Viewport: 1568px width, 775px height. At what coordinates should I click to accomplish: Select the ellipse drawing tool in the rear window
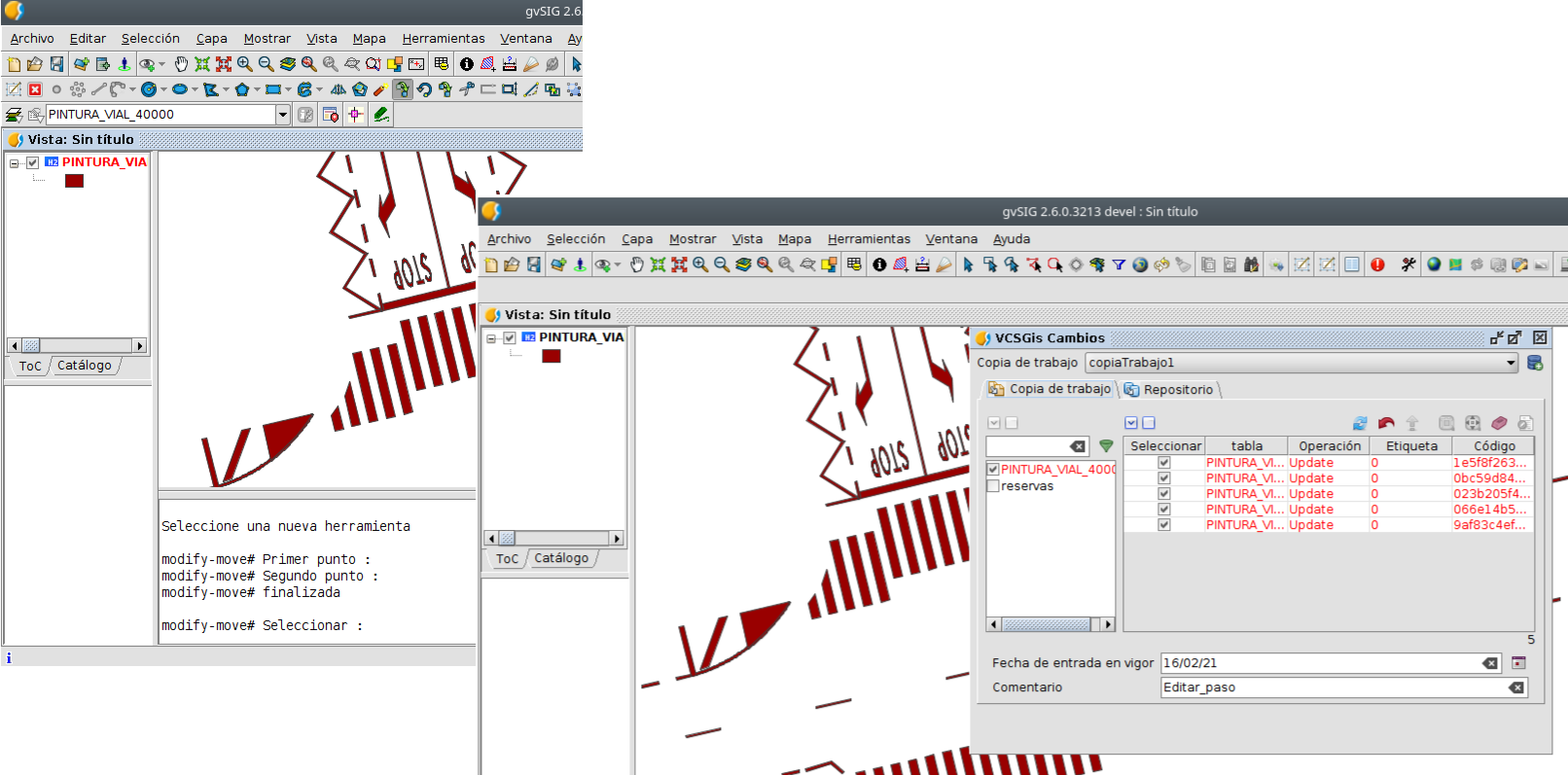tap(180, 89)
